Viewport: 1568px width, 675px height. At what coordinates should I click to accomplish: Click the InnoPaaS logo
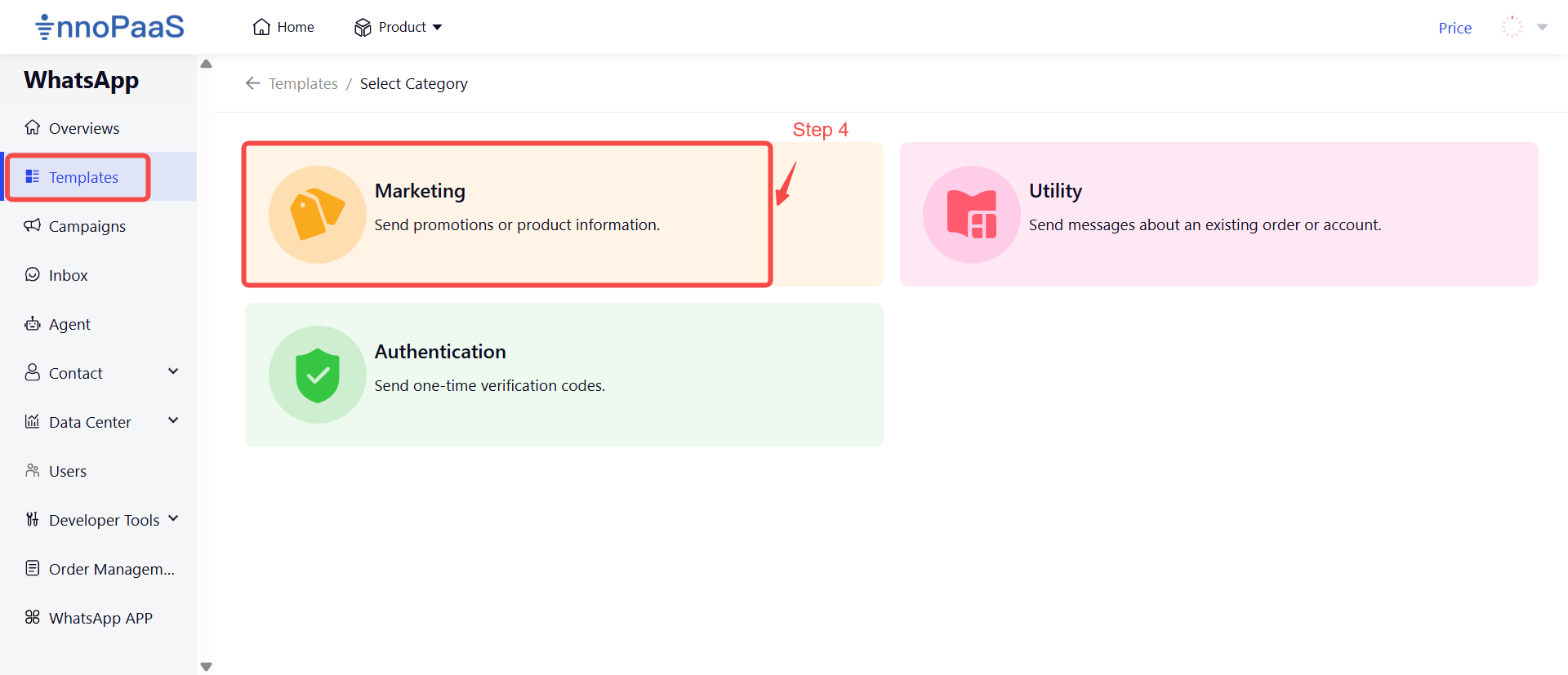coord(109,27)
